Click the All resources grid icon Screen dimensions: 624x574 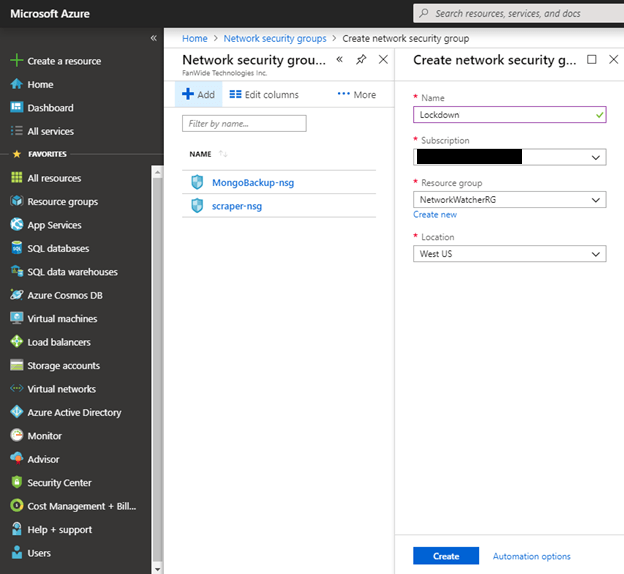click(17, 178)
